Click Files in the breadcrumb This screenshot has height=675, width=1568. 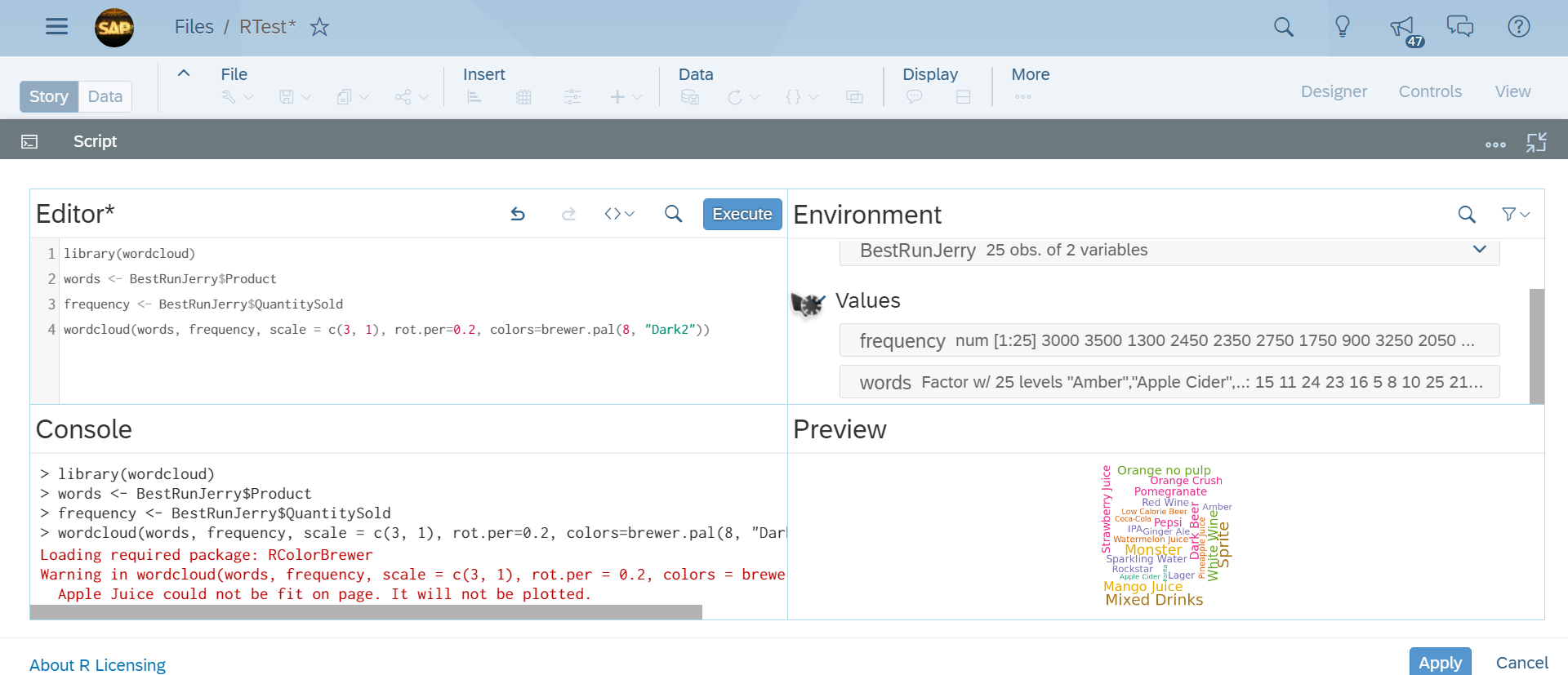click(194, 27)
